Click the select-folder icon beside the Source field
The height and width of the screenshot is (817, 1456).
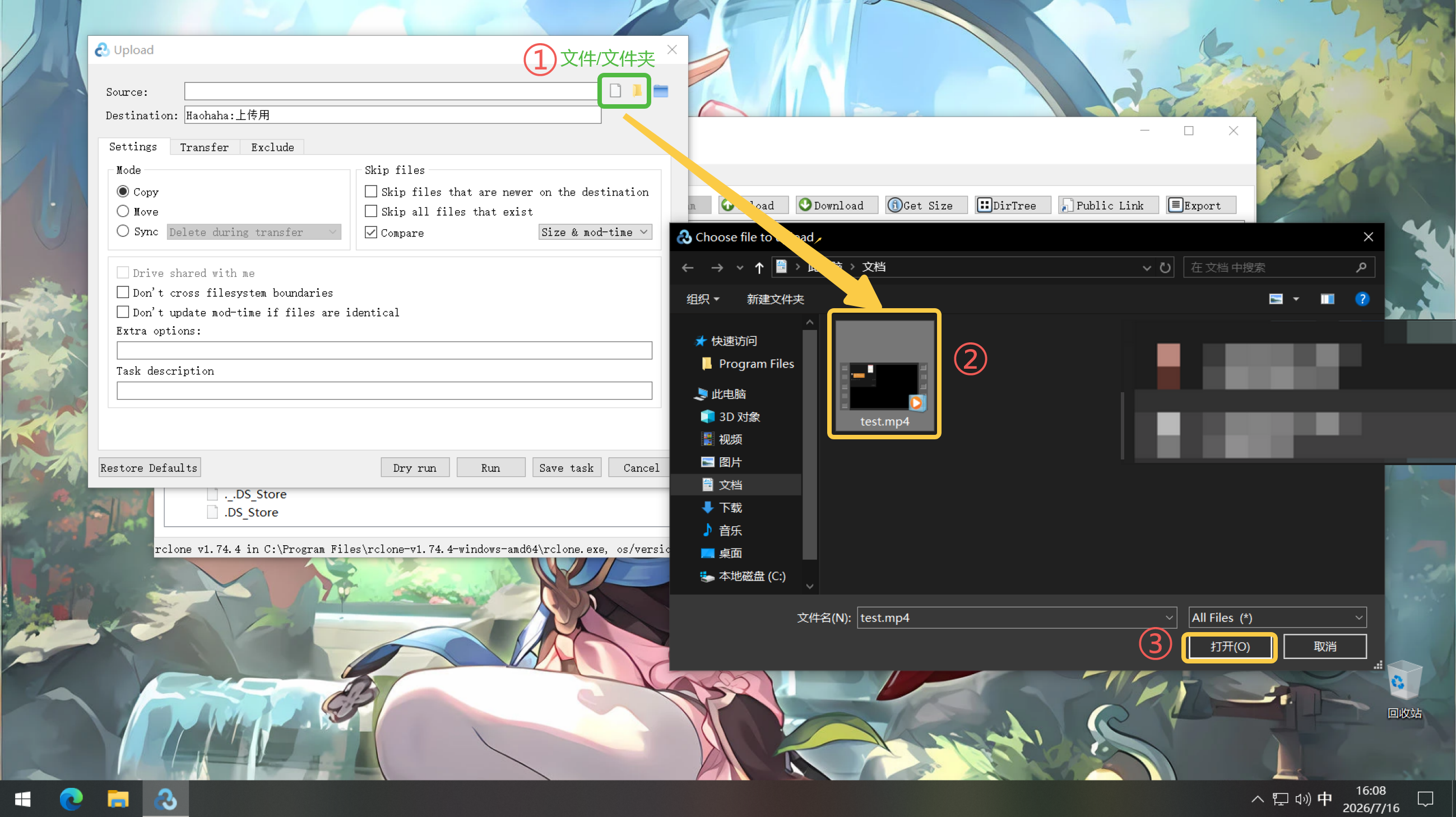pyautogui.click(x=637, y=90)
